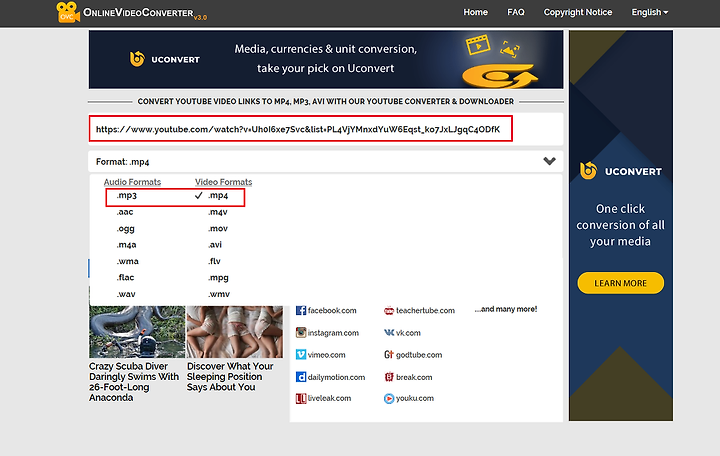Click the vimeo.com icon
Viewport: 720px width, 456px height.
(x=301, y=355)
